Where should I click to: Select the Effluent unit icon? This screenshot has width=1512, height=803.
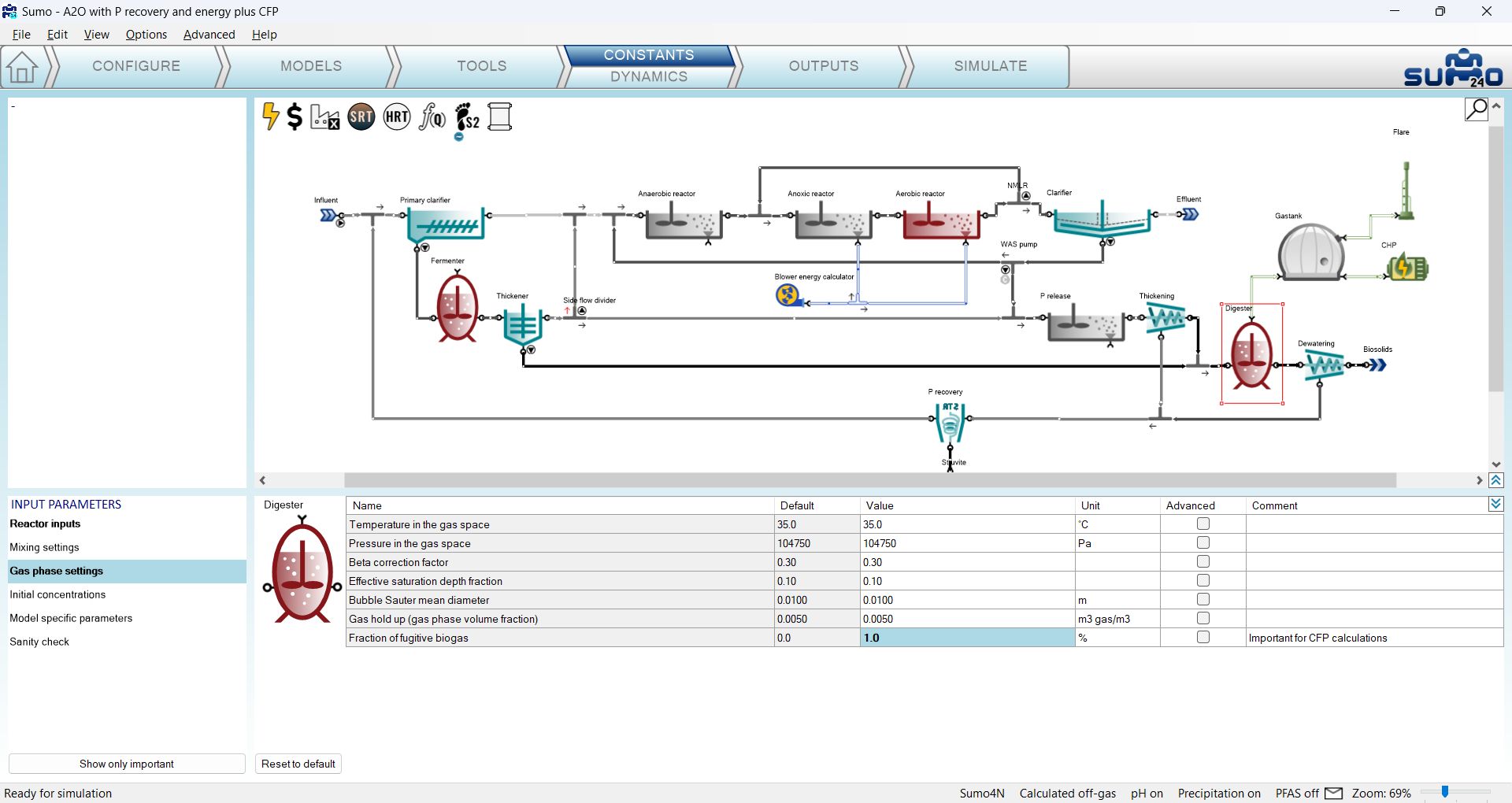pos(1190,214)
